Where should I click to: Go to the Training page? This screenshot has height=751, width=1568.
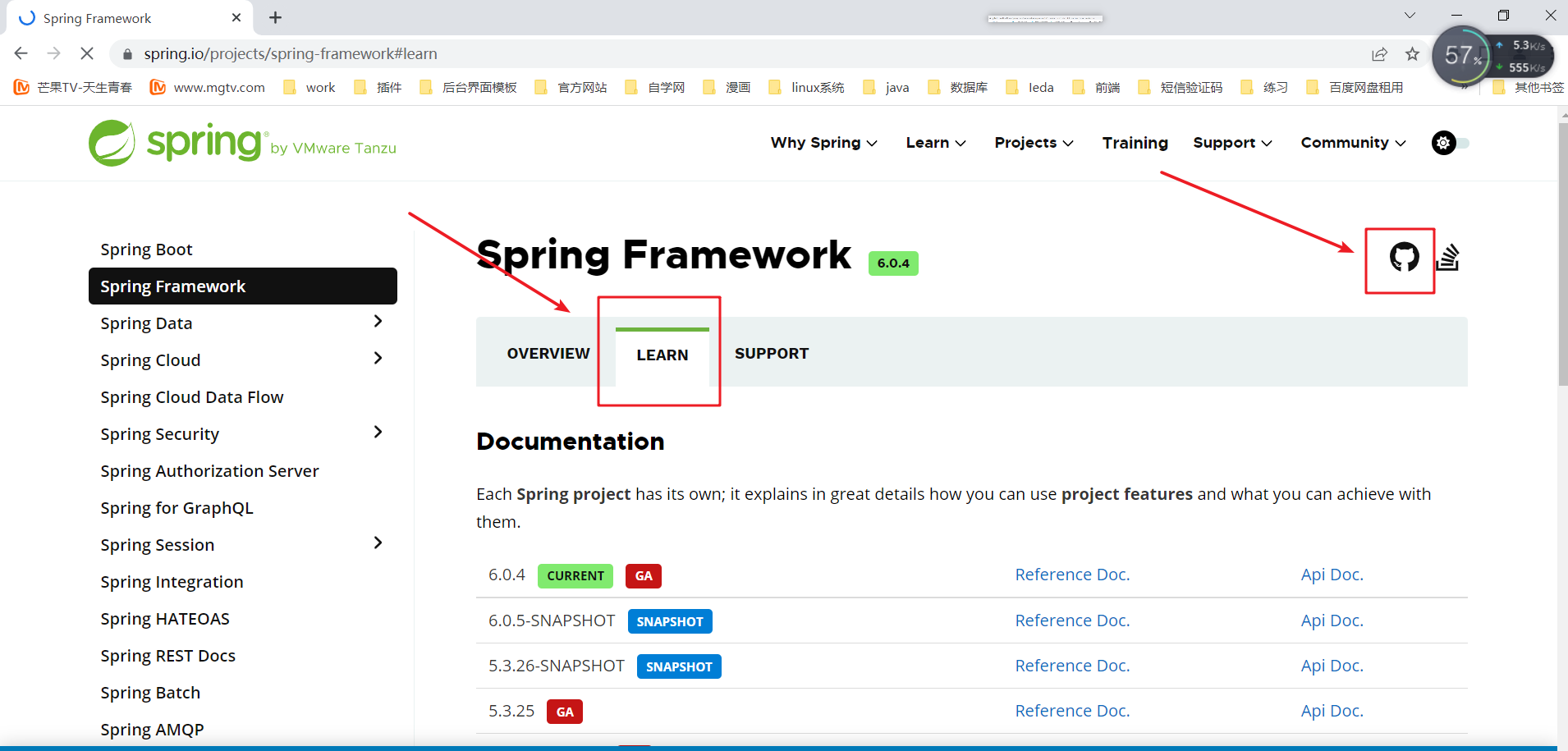tap(1135, 143)
